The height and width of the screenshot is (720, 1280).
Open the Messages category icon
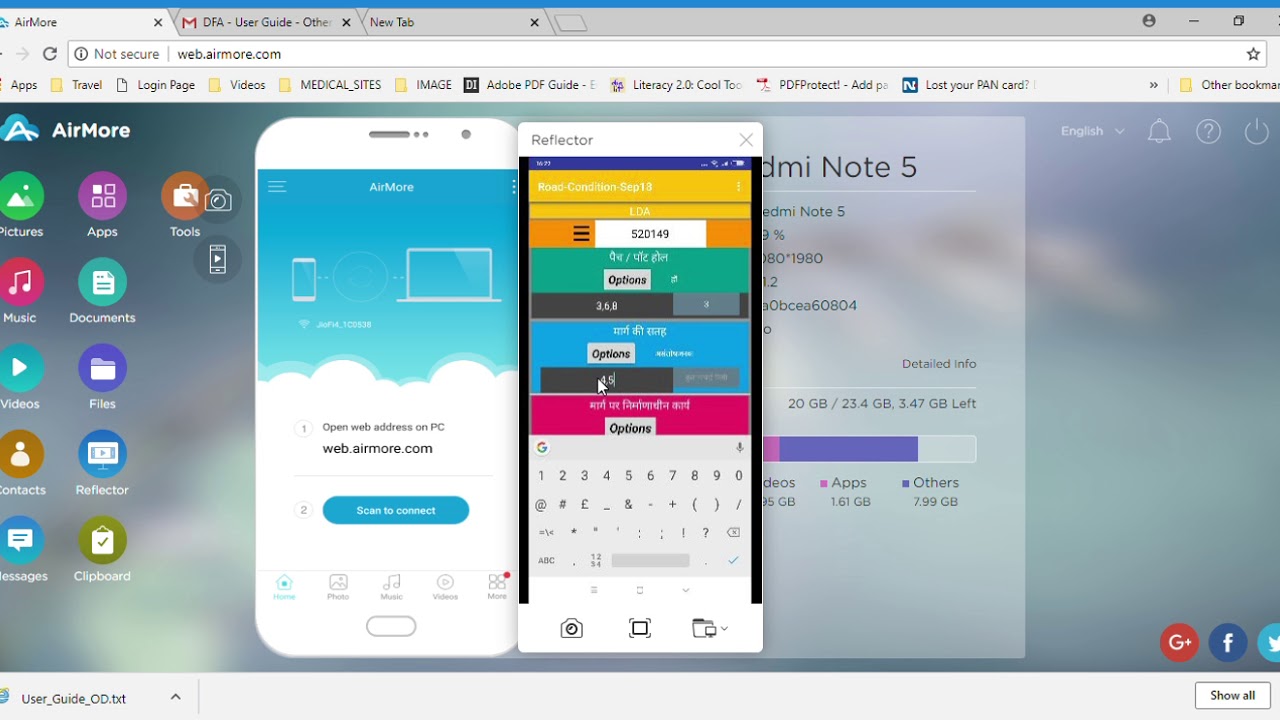[20, 540]
